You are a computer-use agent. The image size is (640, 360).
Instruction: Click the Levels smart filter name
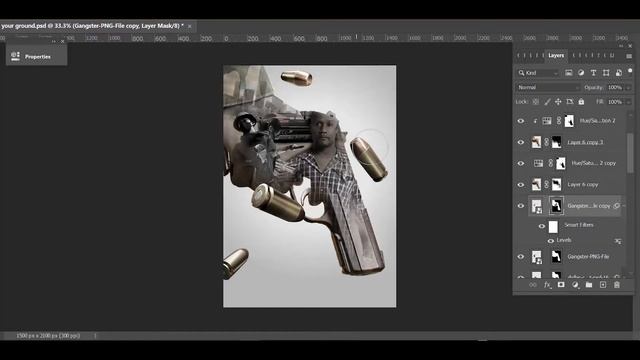click(x=564, y=240)
